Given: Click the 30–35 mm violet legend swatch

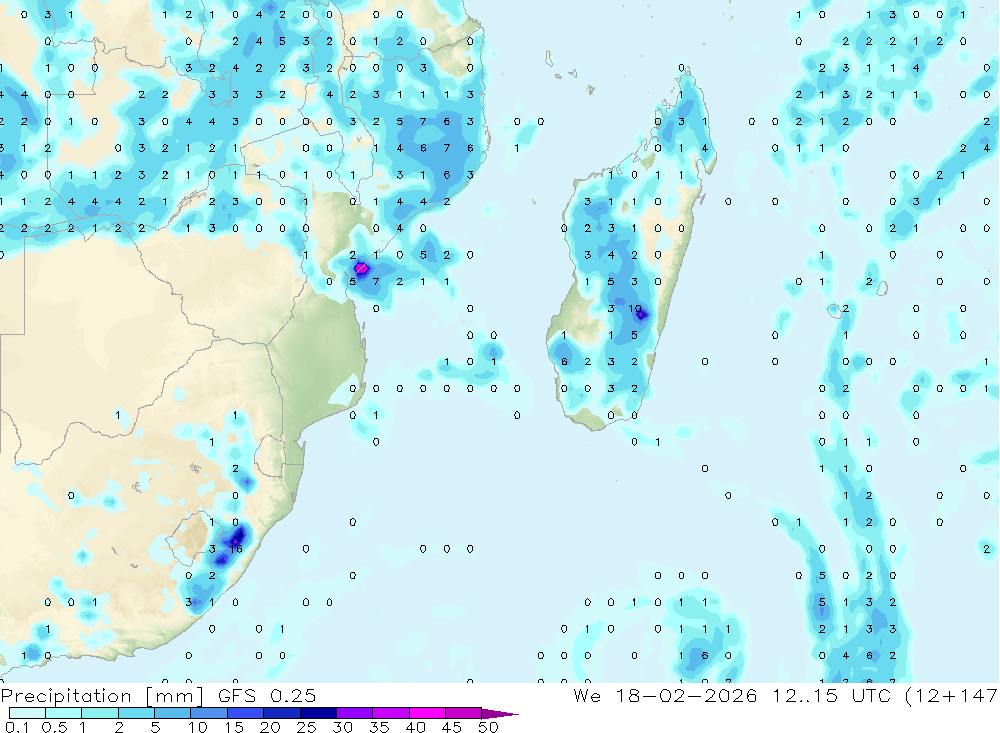Looking at the screenshot, I should (x=354, y=713).
